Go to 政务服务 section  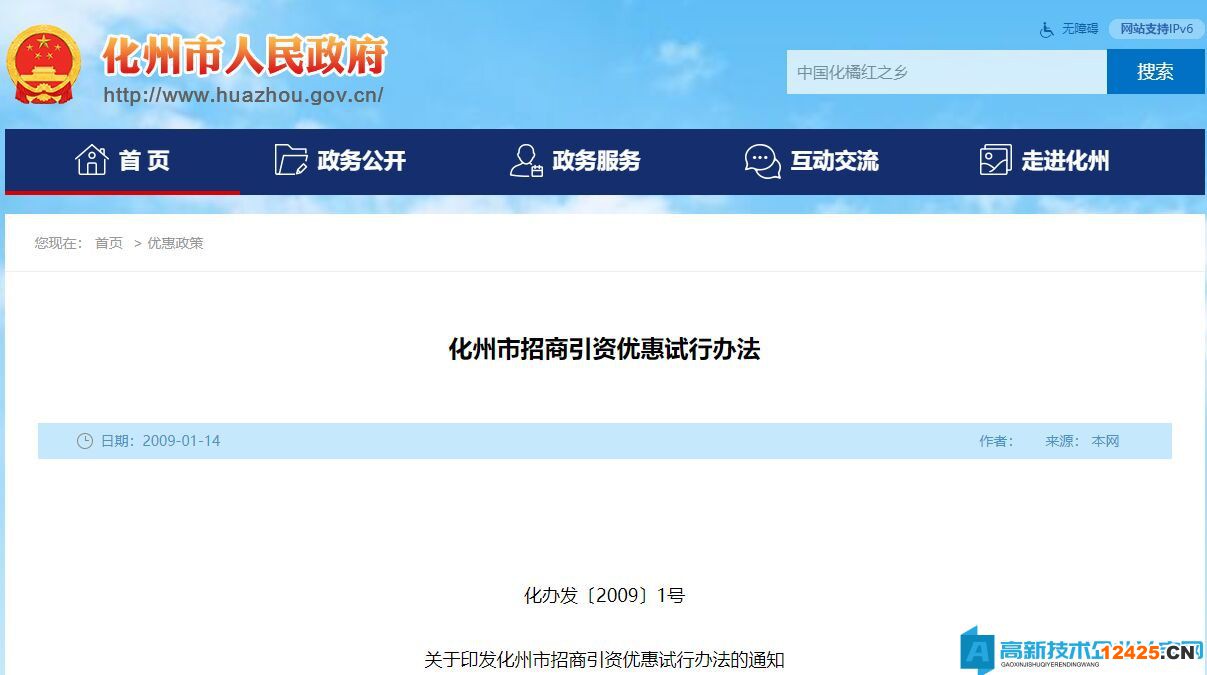pyautogui.click(x=596, y=160)
